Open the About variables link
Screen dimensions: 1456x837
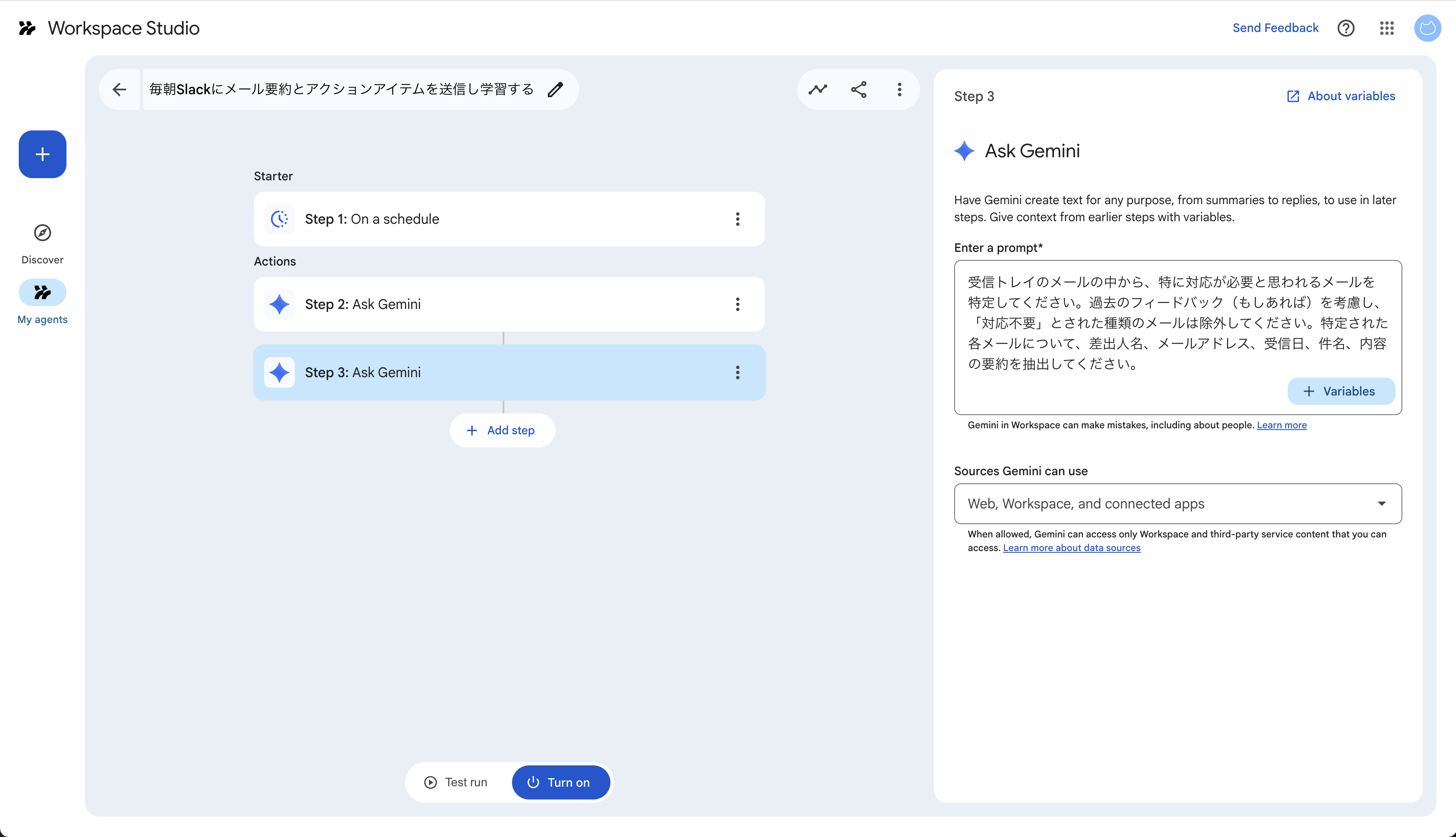(x=1341, y=96)
